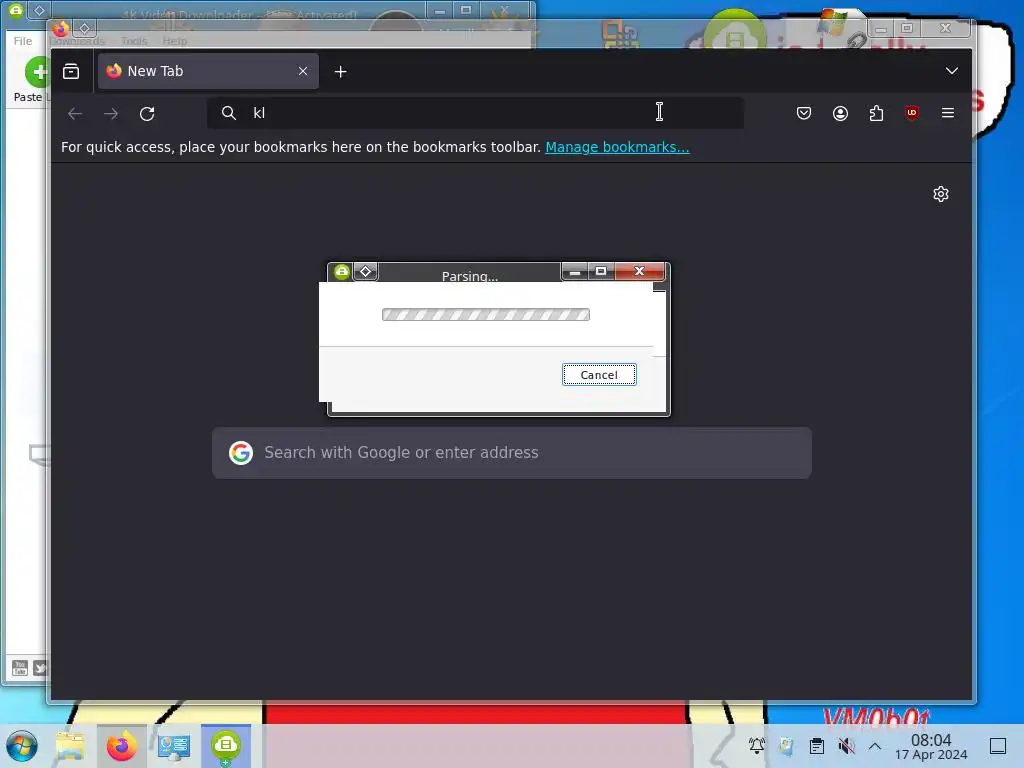Open File menu in 4K Video Downloader
Viewport: 1024px width, 768px height.
coord(23,41)
